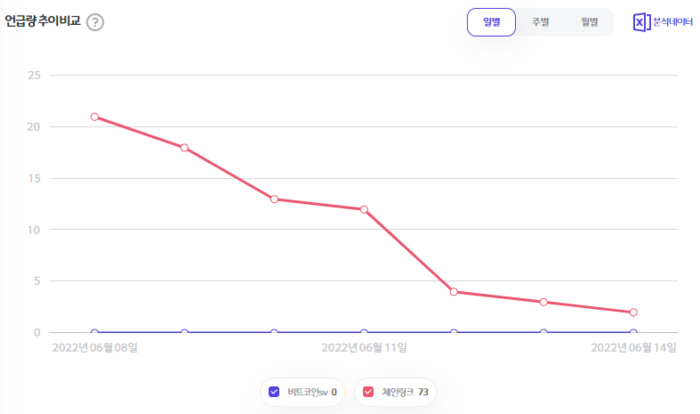Click the 2022년 06월 11일 axis label
This screenshot has width=700, height=414.
pyautogui.click(x=364, y=349)
